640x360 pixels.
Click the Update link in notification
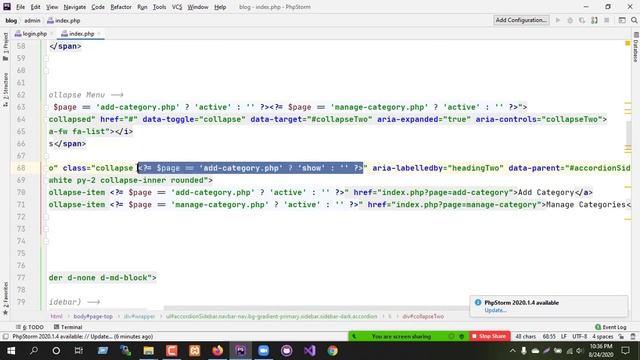[495, 310]
